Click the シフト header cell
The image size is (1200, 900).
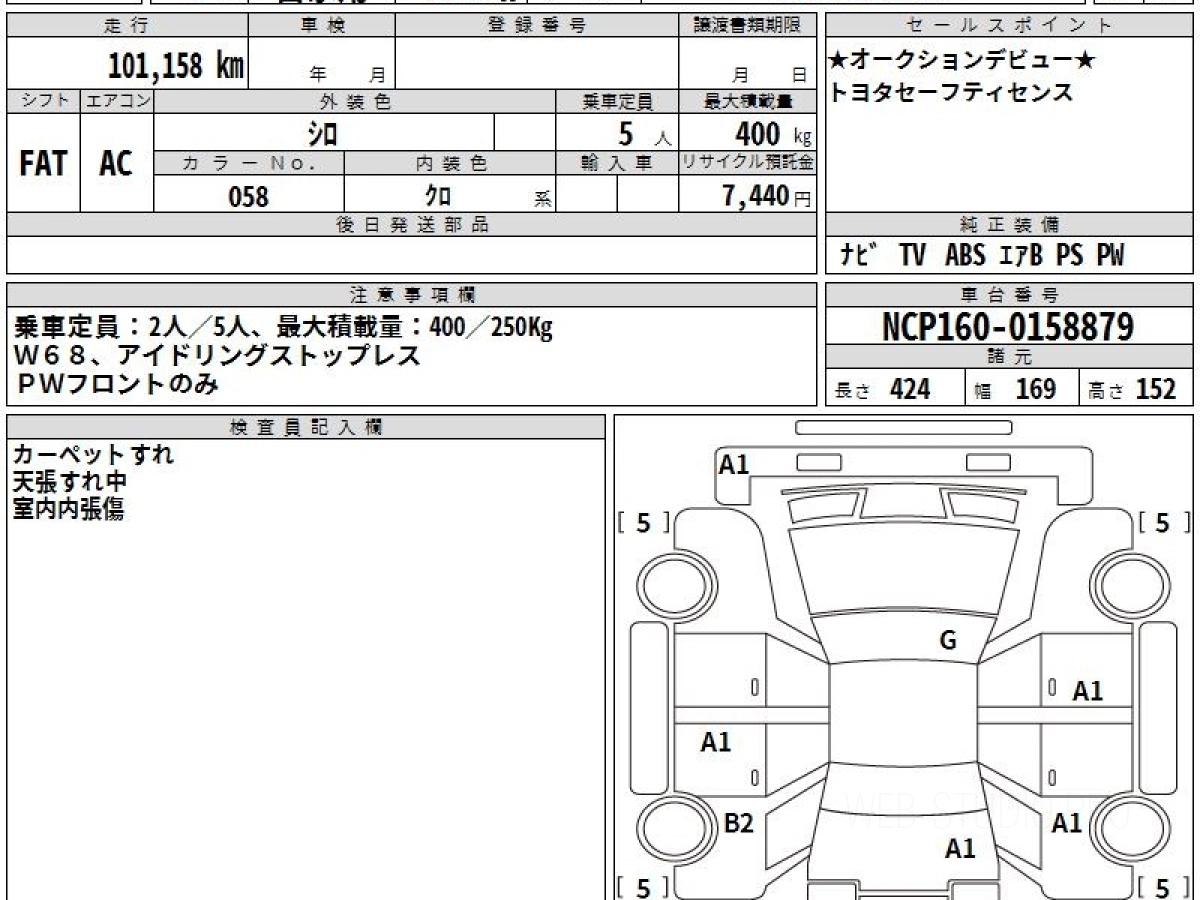(43, 101)
